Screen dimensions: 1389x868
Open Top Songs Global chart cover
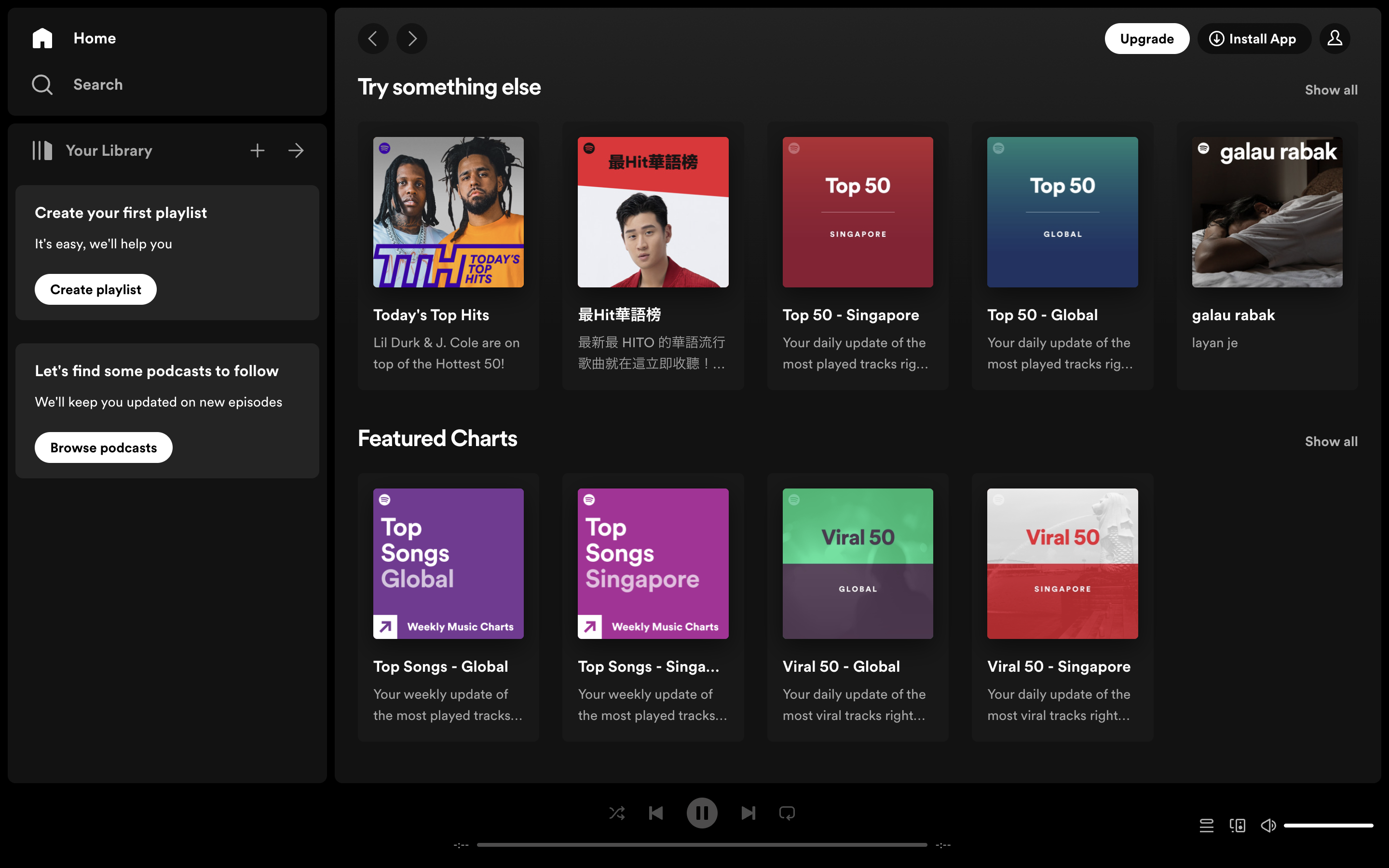pyautogui.click(x=448, y=563)
